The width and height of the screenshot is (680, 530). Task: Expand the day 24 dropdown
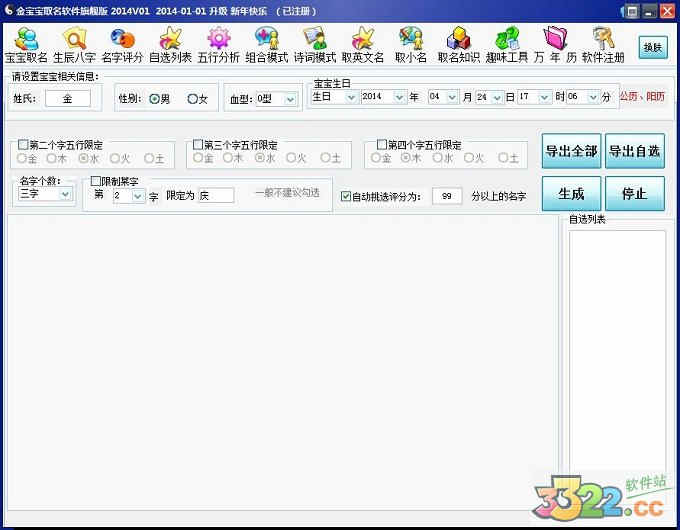(x=497, y=97)
